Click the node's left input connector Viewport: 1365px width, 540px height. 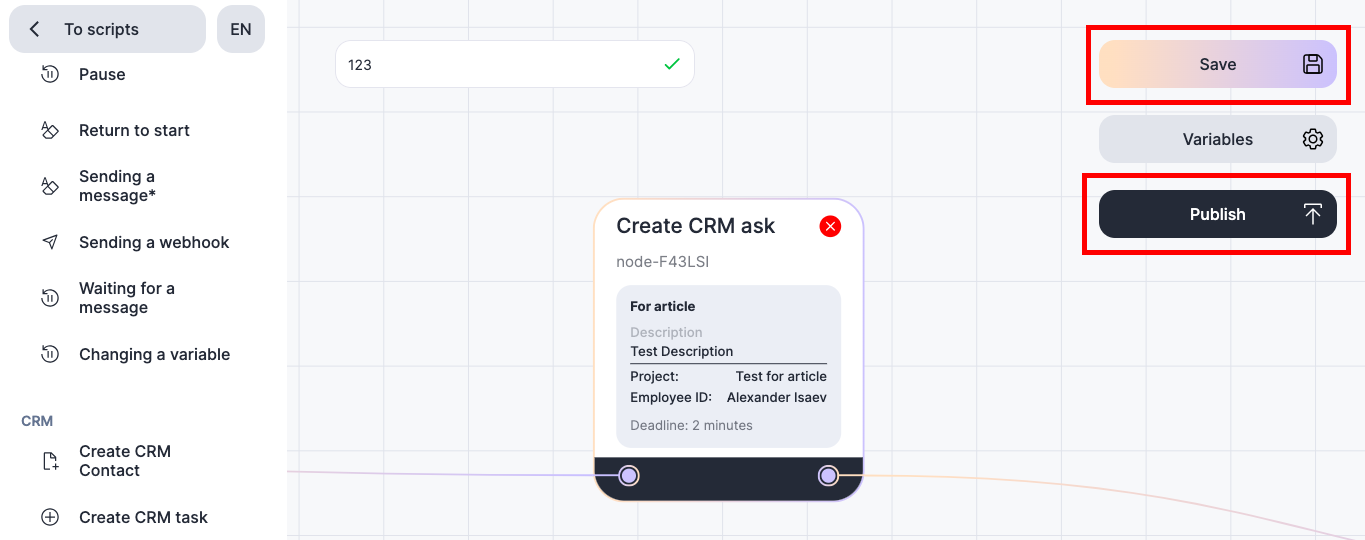(x=628, y=475)
